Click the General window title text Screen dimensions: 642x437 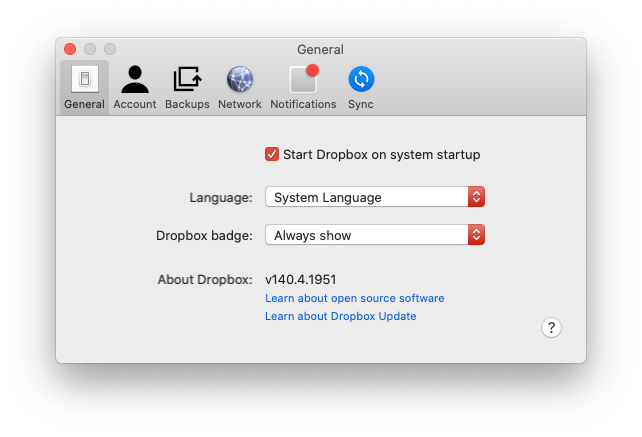[x=321, y=50]
